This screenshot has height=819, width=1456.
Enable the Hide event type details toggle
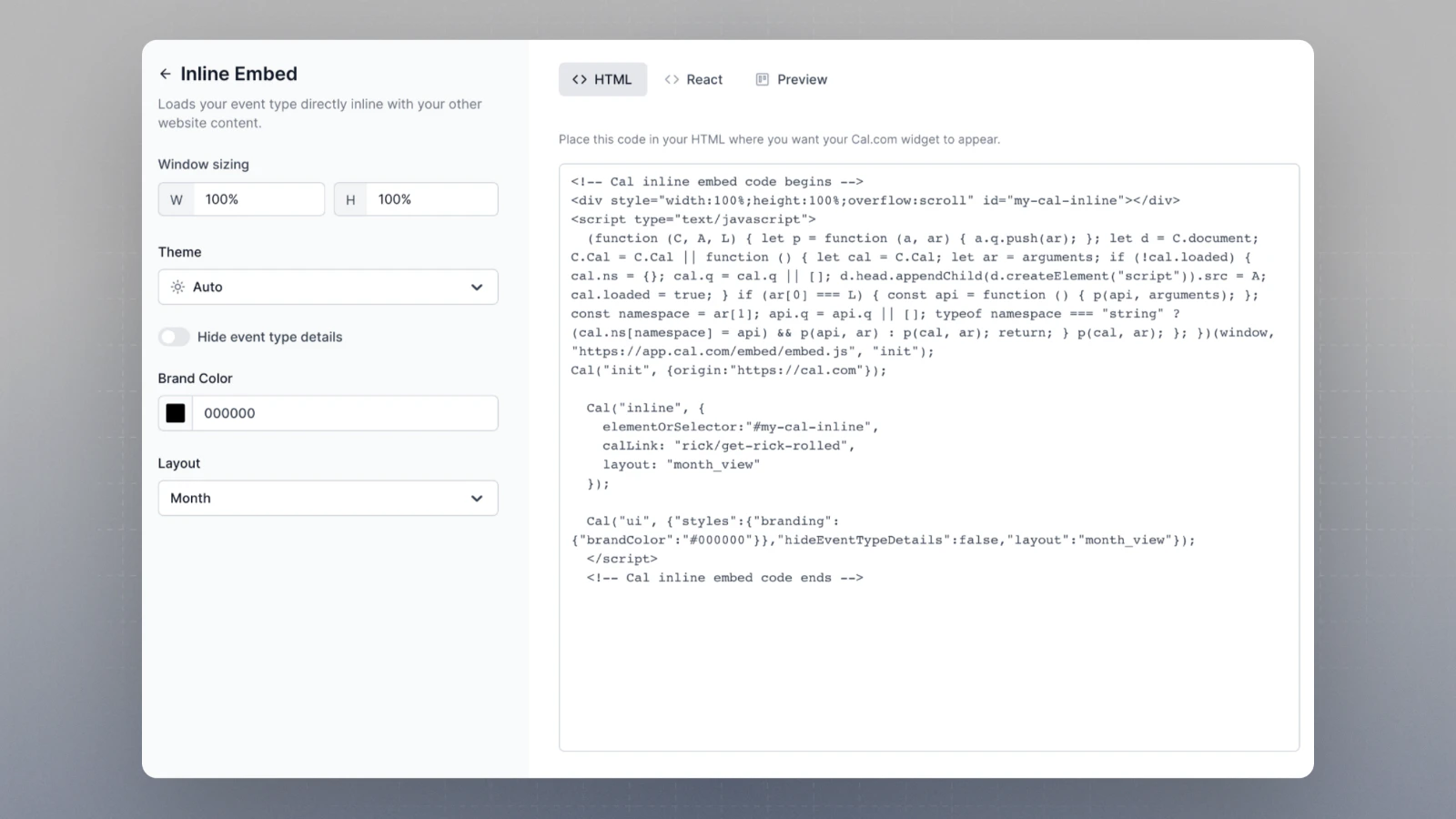174,337
